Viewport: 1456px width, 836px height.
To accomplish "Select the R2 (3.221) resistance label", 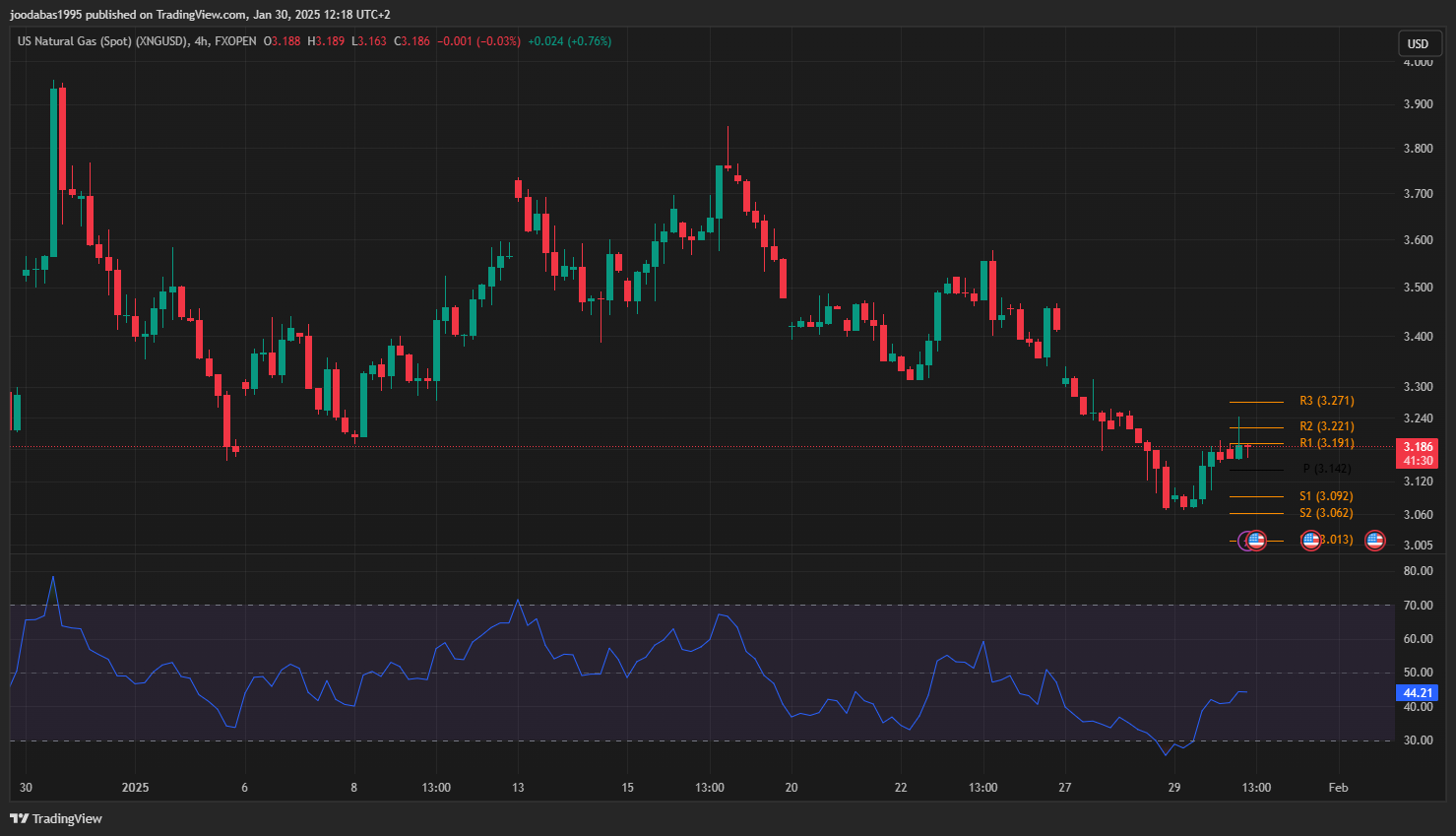I will 1326,426.
